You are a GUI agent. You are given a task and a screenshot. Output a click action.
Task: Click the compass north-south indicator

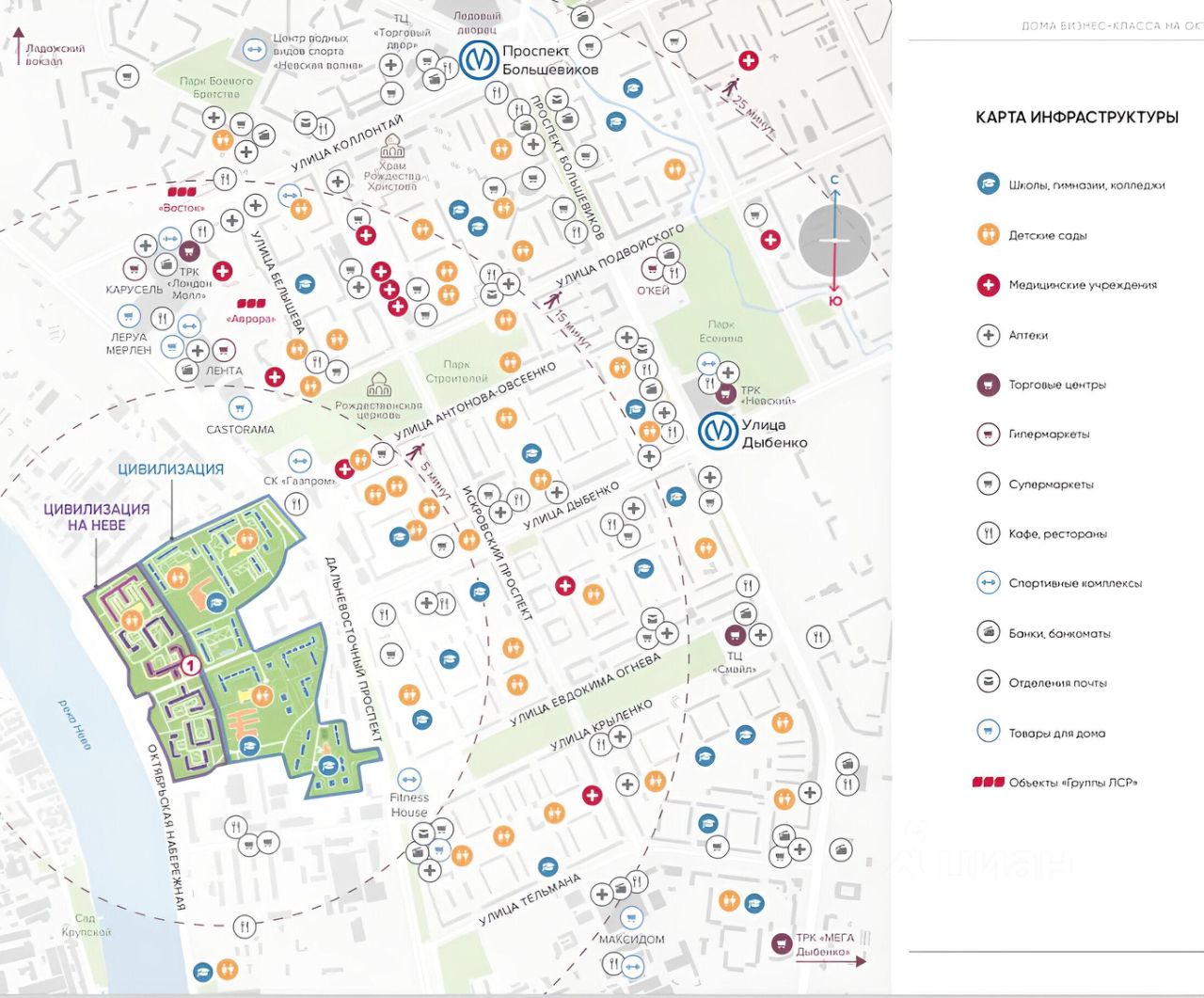tap(834, 239)
